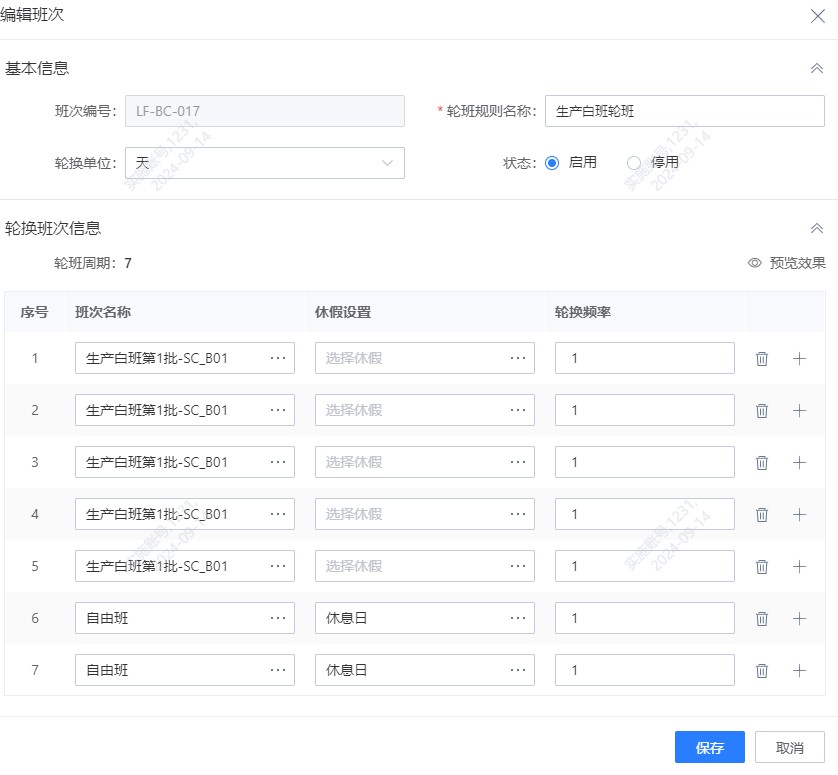This screenshot has width=838, height=775.
Task: Delete row 6 自由班 using trash icon
Action: [762, 617]
